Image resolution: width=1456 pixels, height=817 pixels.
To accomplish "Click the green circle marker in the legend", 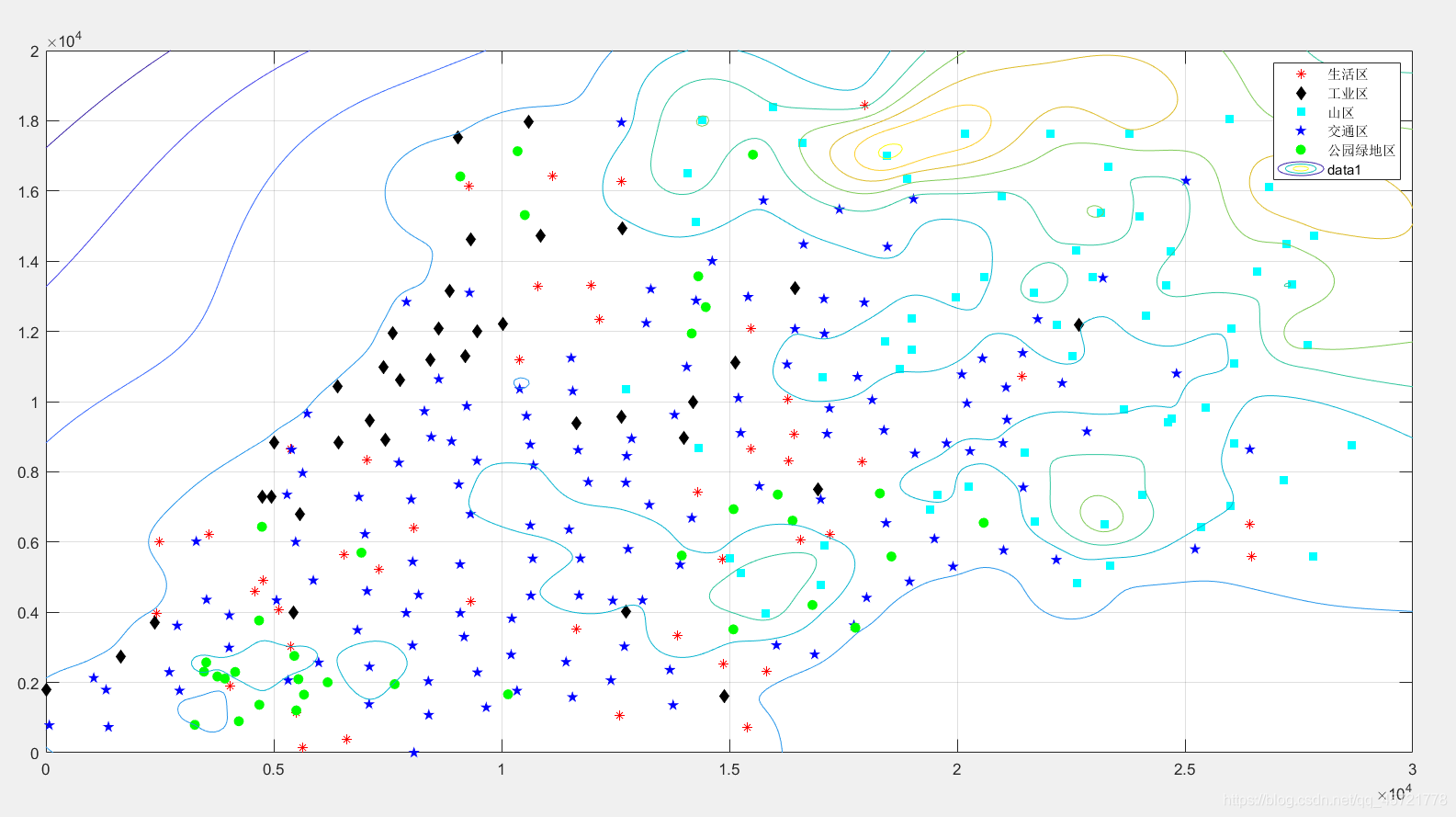I will (1301, 150).
